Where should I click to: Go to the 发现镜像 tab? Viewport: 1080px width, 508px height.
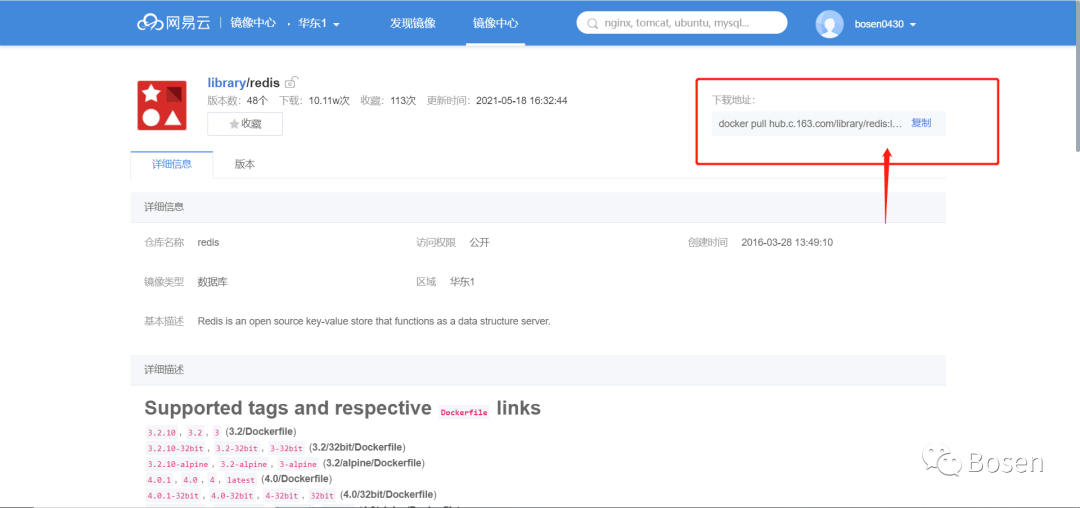click(413, 23)
